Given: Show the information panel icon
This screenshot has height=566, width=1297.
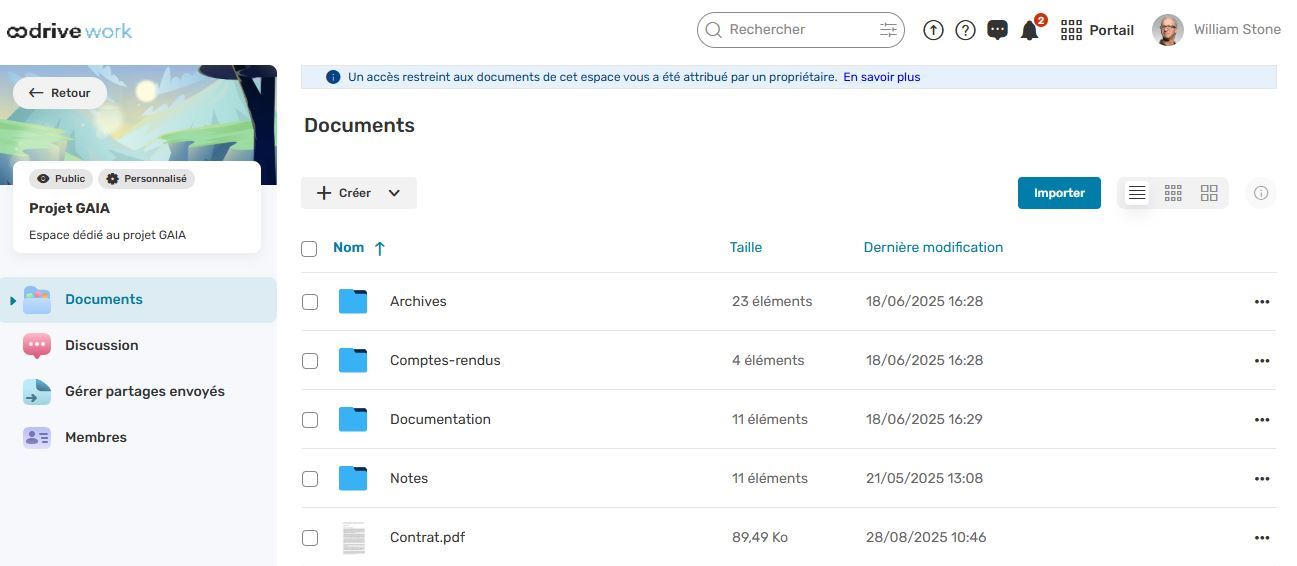Looking at the screenshot, I should (x=1261, y=193).
